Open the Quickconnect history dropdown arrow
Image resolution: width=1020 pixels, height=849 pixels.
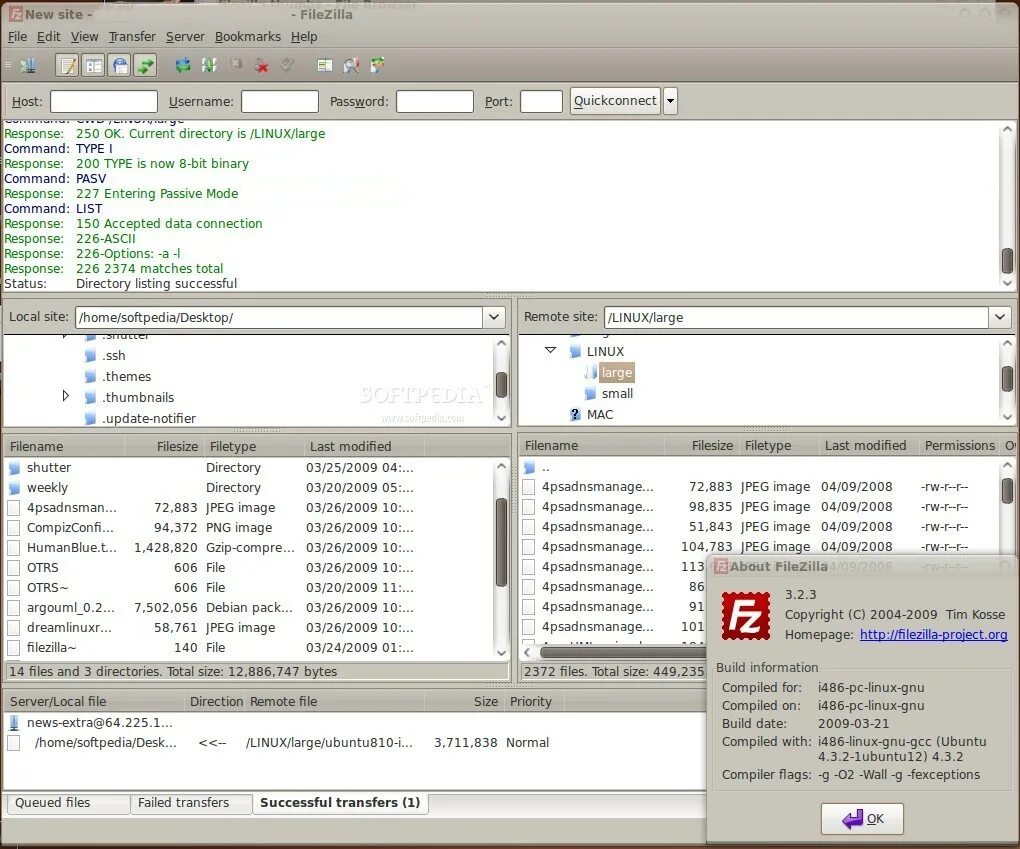tap(670, 101)
